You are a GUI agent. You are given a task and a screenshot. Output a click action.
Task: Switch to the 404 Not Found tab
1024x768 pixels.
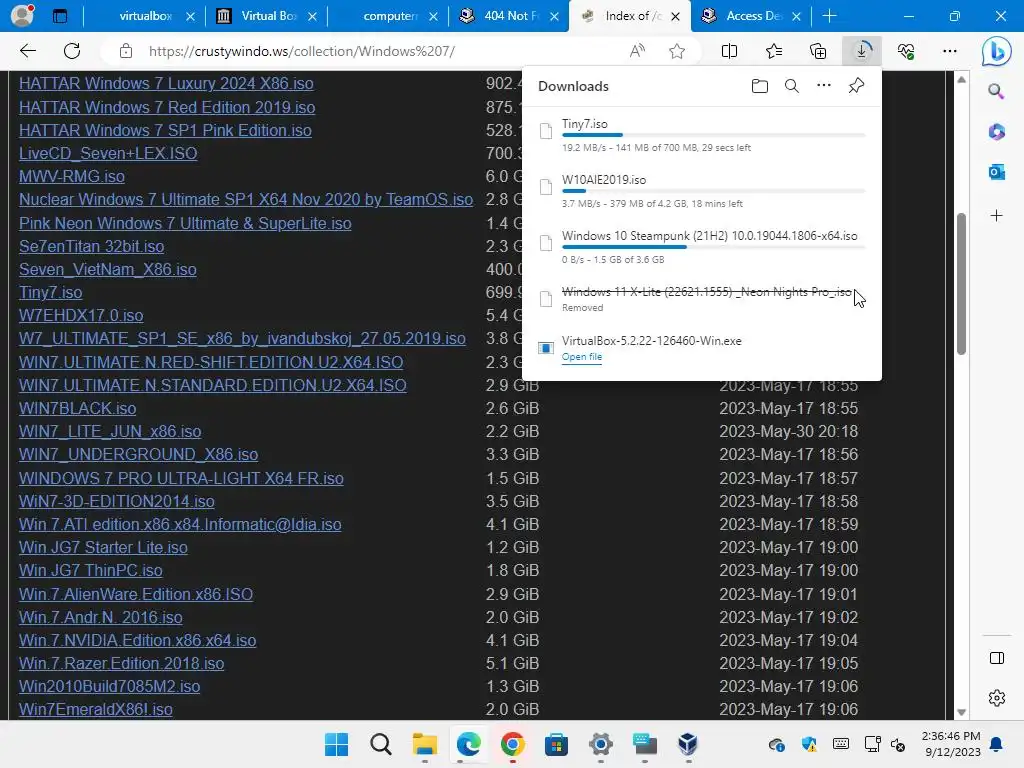(x=509, y=16)
